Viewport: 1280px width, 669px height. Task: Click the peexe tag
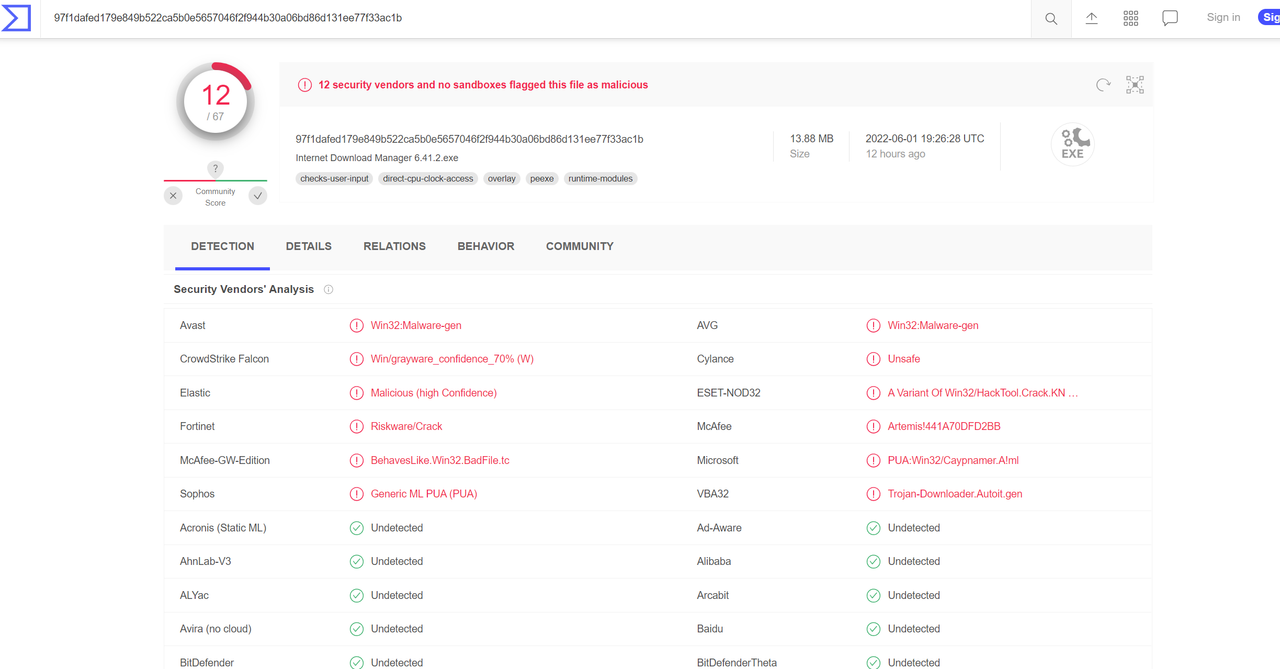point(542,179)
